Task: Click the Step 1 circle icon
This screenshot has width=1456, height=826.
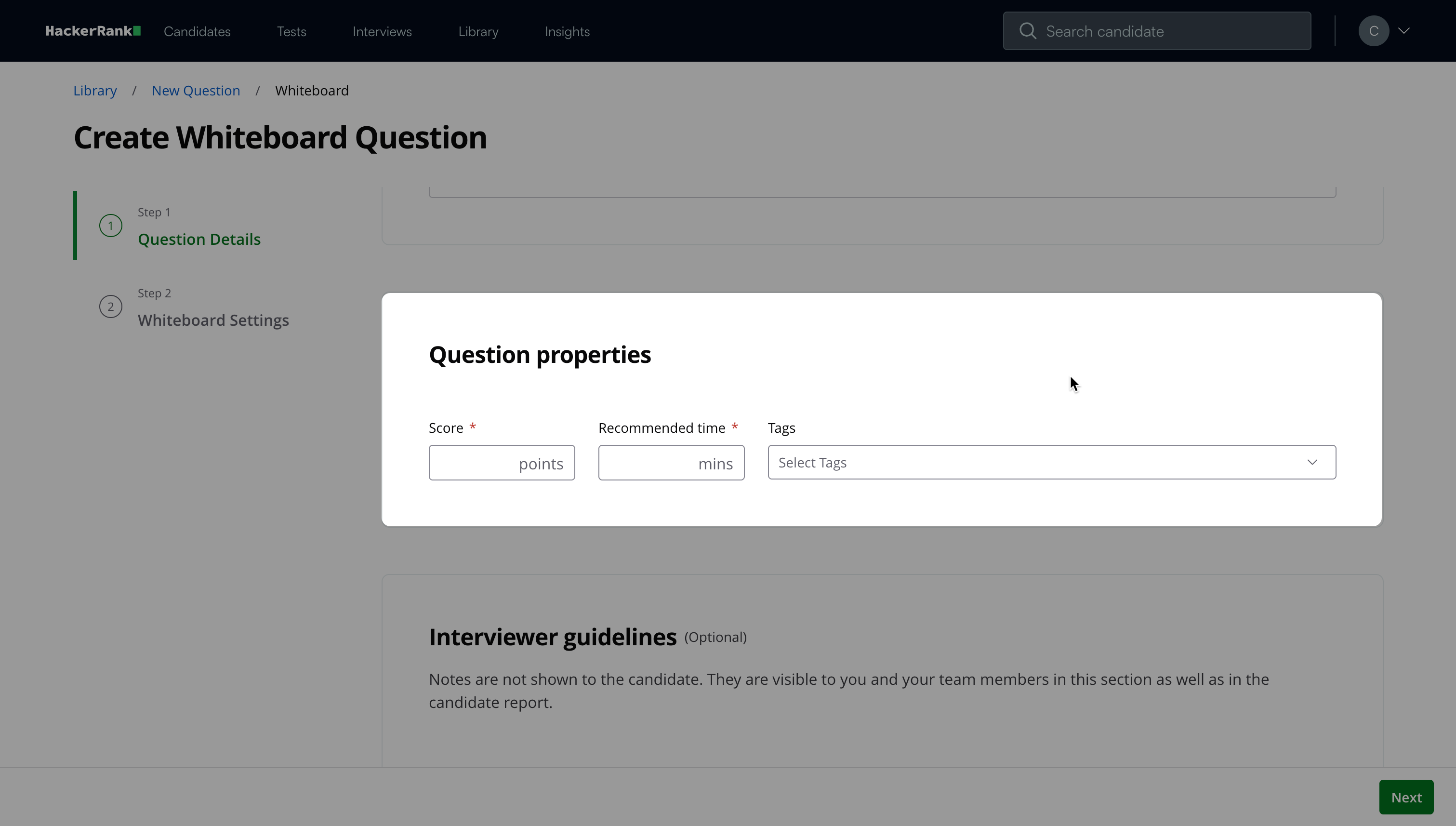Action: 111,226
